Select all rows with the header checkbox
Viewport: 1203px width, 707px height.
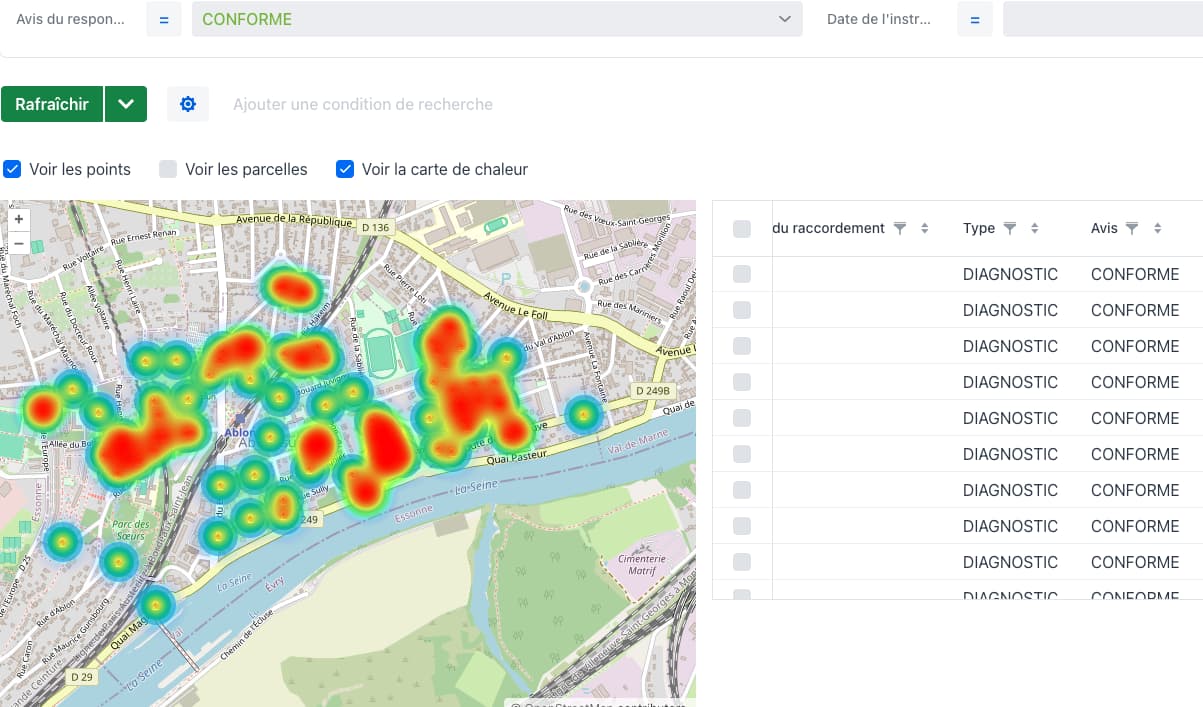point(741,228)
